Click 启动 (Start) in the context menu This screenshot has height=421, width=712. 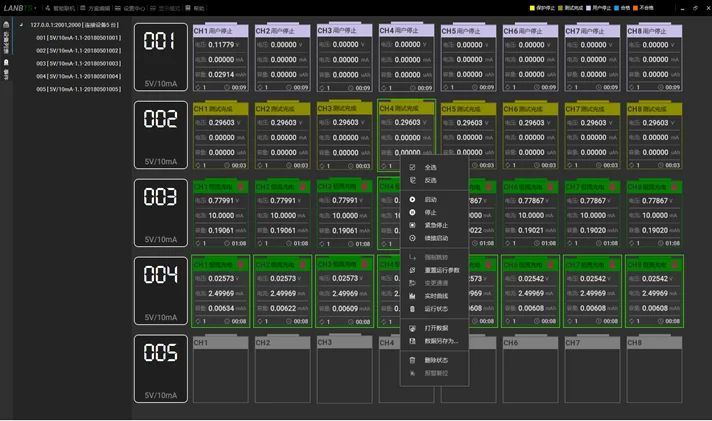coord(430,200)
